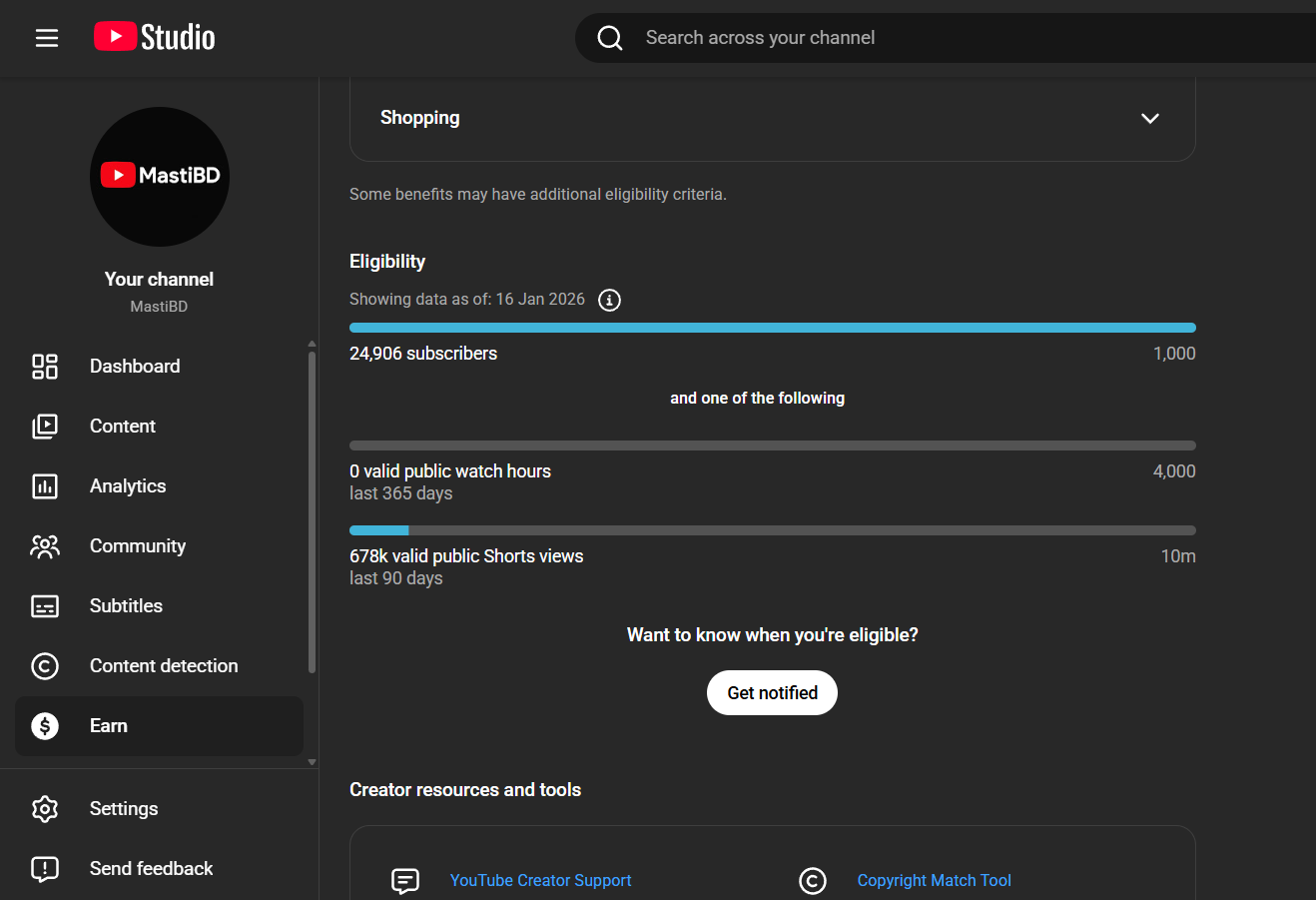Viewport: 1316px width, 900px height.
Task: Click the Settings gear icon
Action: (x=45, y=809)
